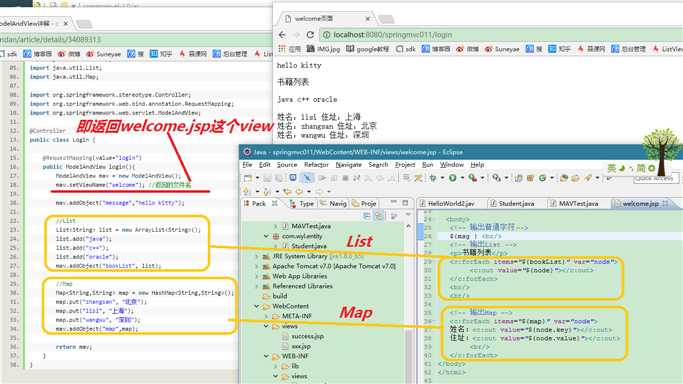Open new tab in right Chrome window
The width and height of the screenshot is (683, 384).
coord(386,19)
